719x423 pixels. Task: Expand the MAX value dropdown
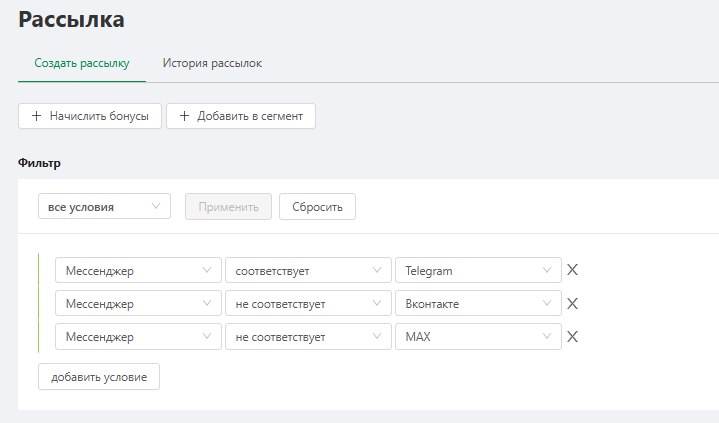tap(478, 336)
